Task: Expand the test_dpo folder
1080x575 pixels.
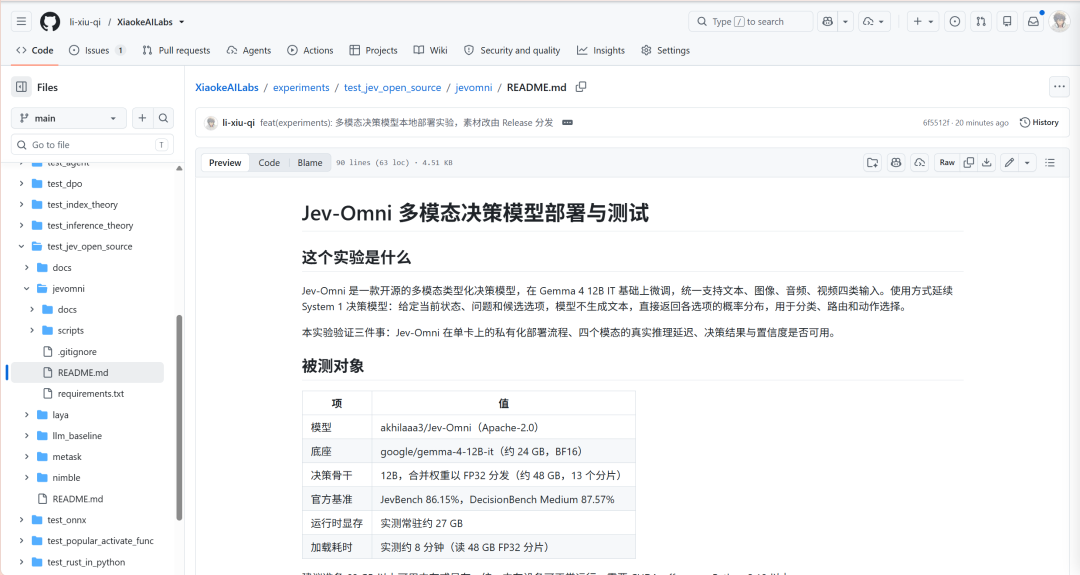Action: (21, 184)
